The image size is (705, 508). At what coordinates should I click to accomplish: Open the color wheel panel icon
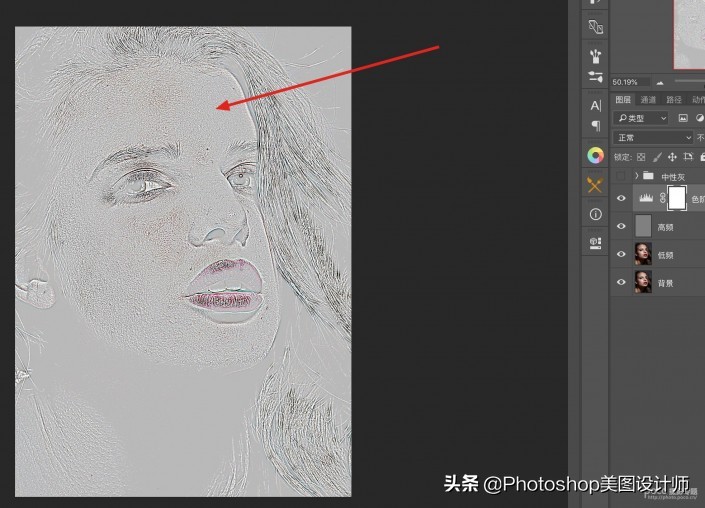tap(596, 156)
